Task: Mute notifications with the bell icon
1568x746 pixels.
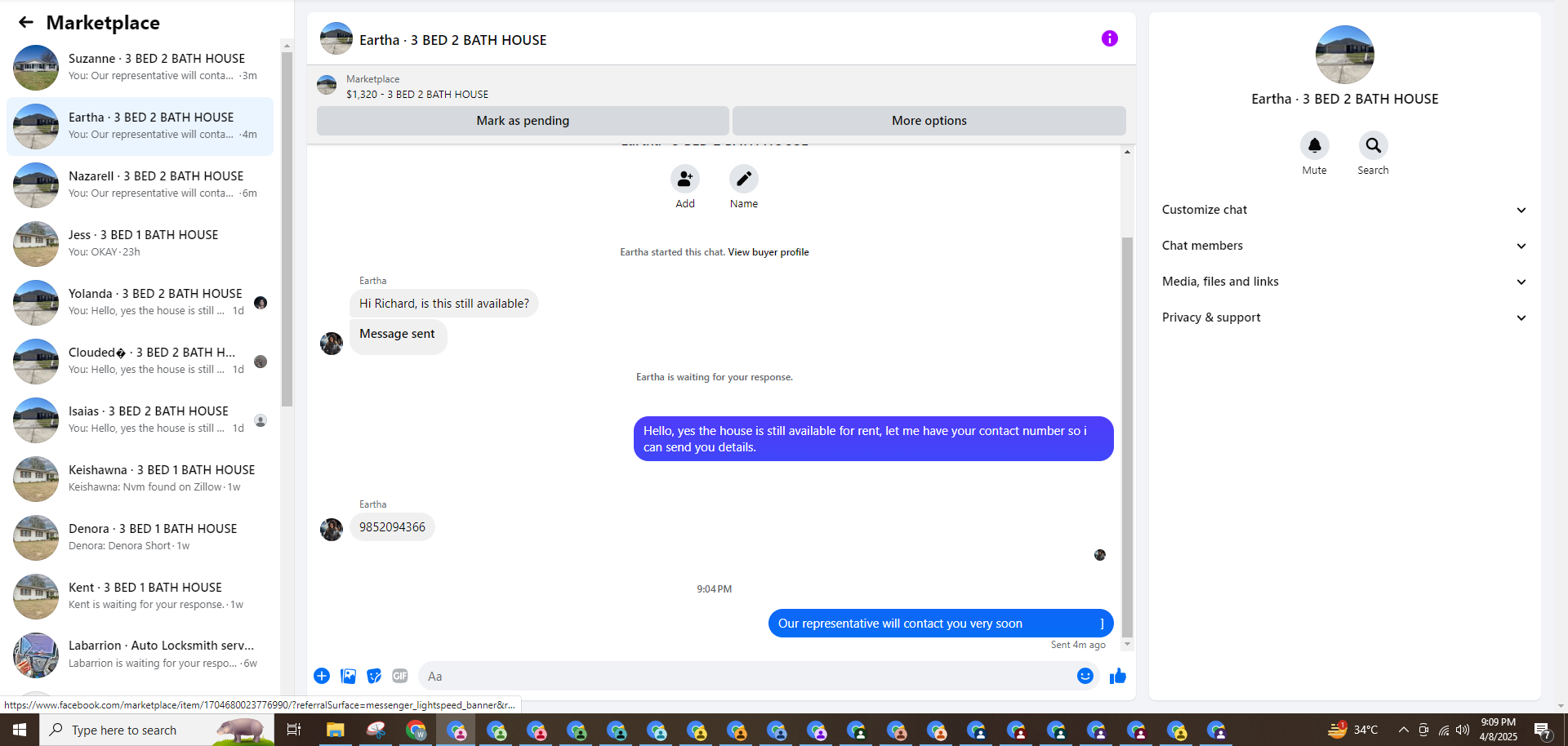Action: click(x=1314, y=145)
